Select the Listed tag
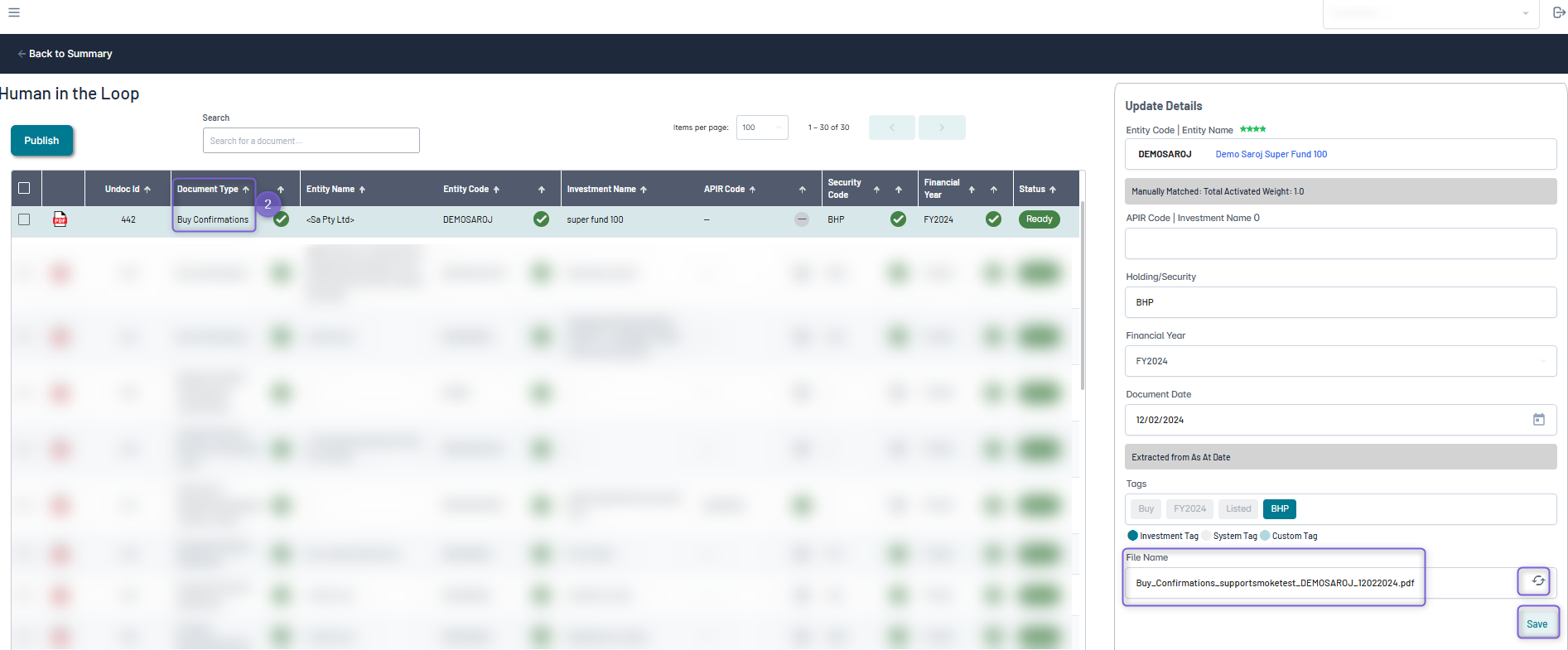The image size is (1568, 650). click(x=1238, y=509)
